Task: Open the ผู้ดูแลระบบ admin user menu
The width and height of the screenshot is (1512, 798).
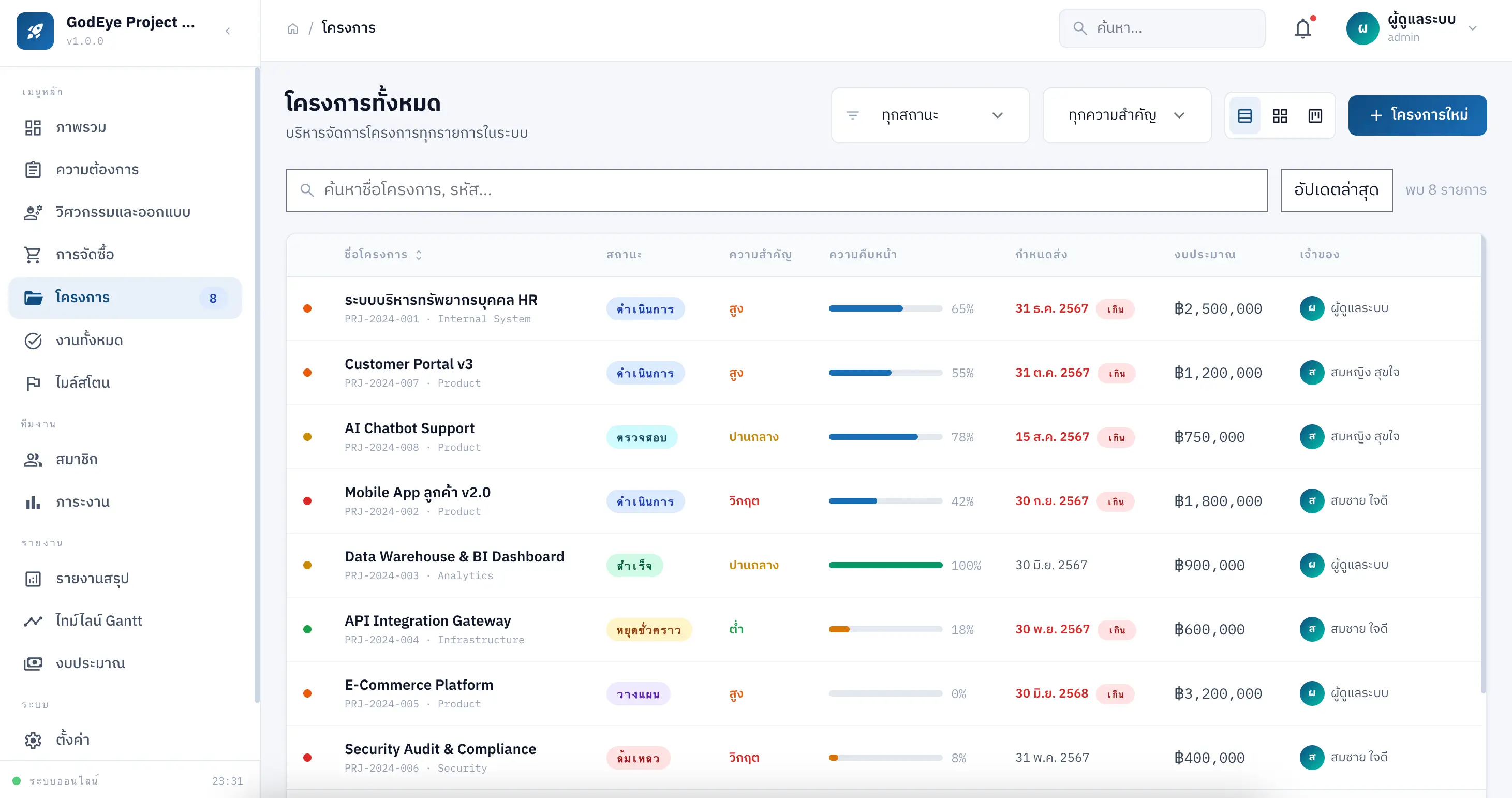Action: [x=1411, y=28]
